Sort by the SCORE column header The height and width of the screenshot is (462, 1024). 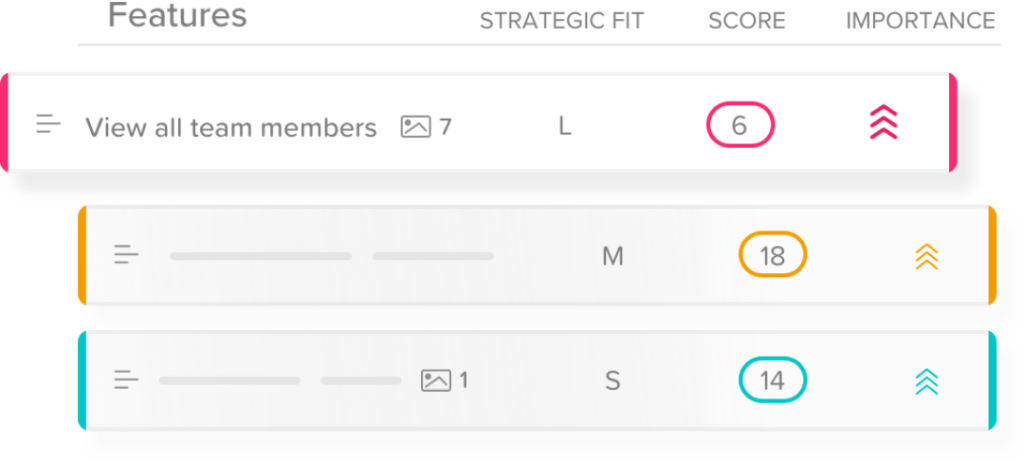pos(747,21)
